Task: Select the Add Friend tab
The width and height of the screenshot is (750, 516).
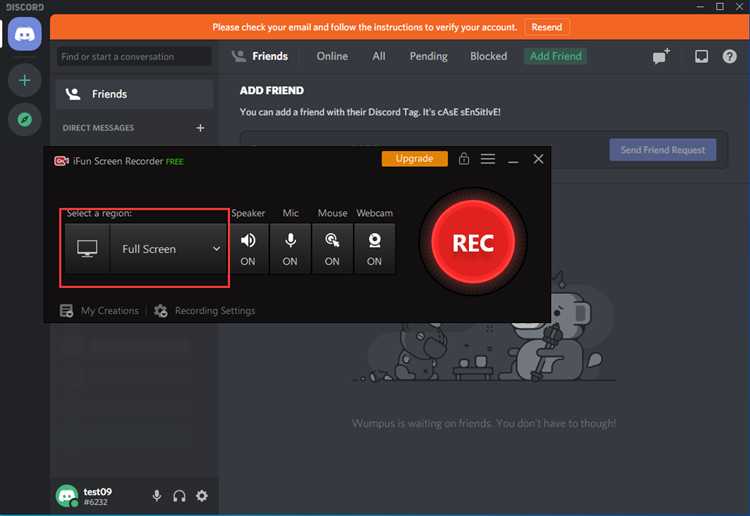Action: 555,56
